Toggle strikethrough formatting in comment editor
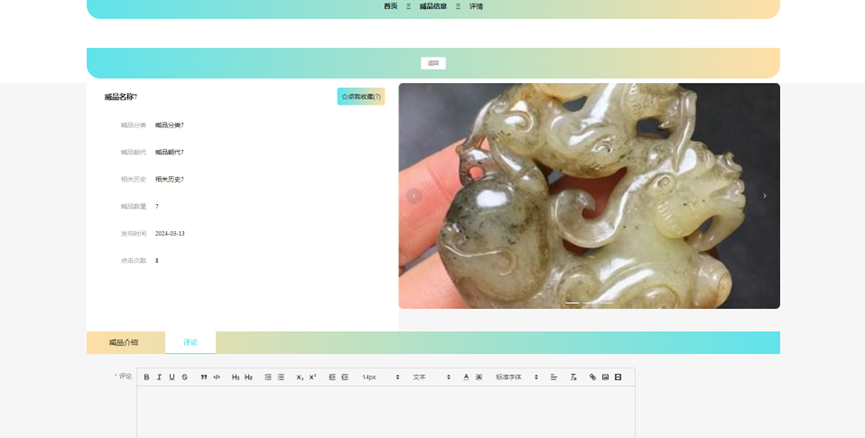The height and width of the screenshot is (438, 865). point(185,377)
